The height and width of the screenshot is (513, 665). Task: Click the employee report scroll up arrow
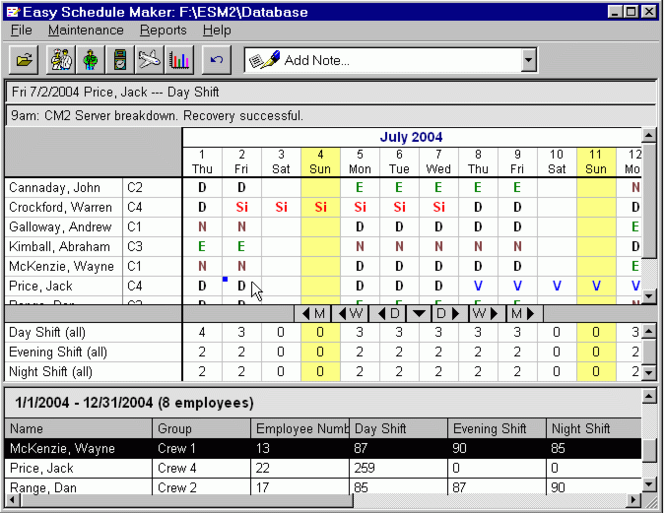click(649, 396)
